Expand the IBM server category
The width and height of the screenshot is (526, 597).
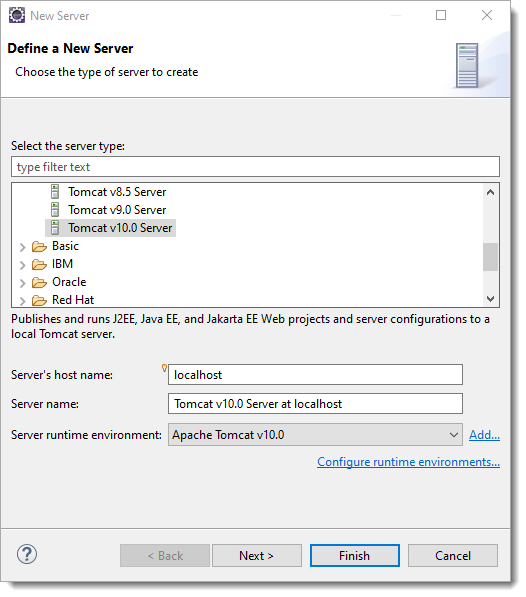tap(22, 265)
